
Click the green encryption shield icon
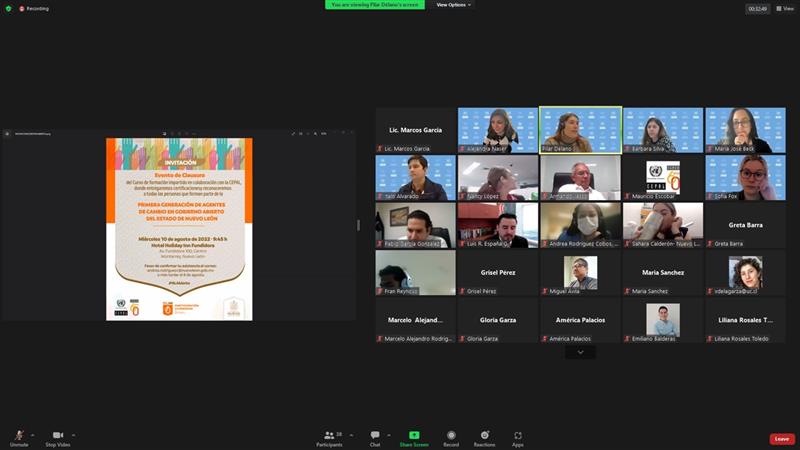point(8,9)
